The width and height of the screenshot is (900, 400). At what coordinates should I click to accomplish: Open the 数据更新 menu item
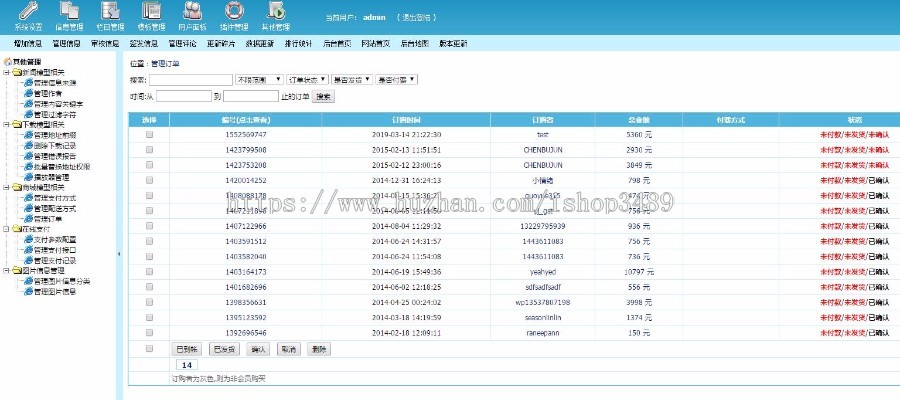tap(260, 43)
